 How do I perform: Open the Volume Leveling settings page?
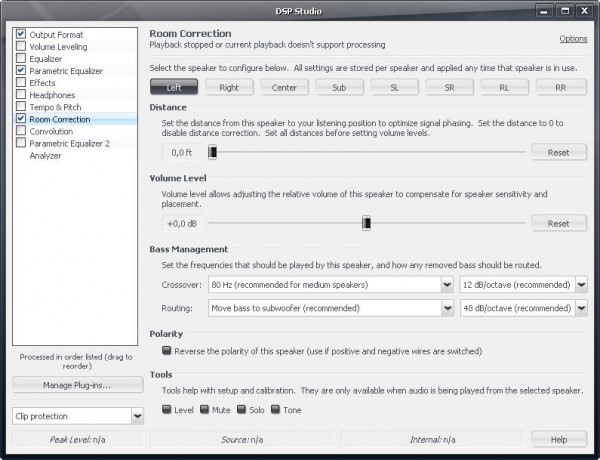click(58, 47)
